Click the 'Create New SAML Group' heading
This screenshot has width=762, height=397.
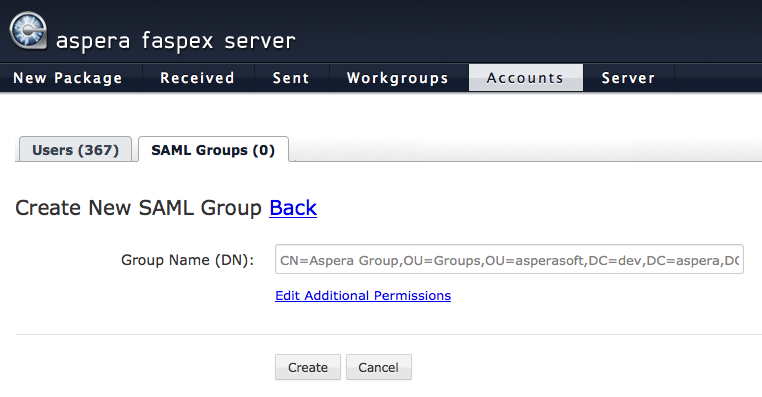coord(139,208)
